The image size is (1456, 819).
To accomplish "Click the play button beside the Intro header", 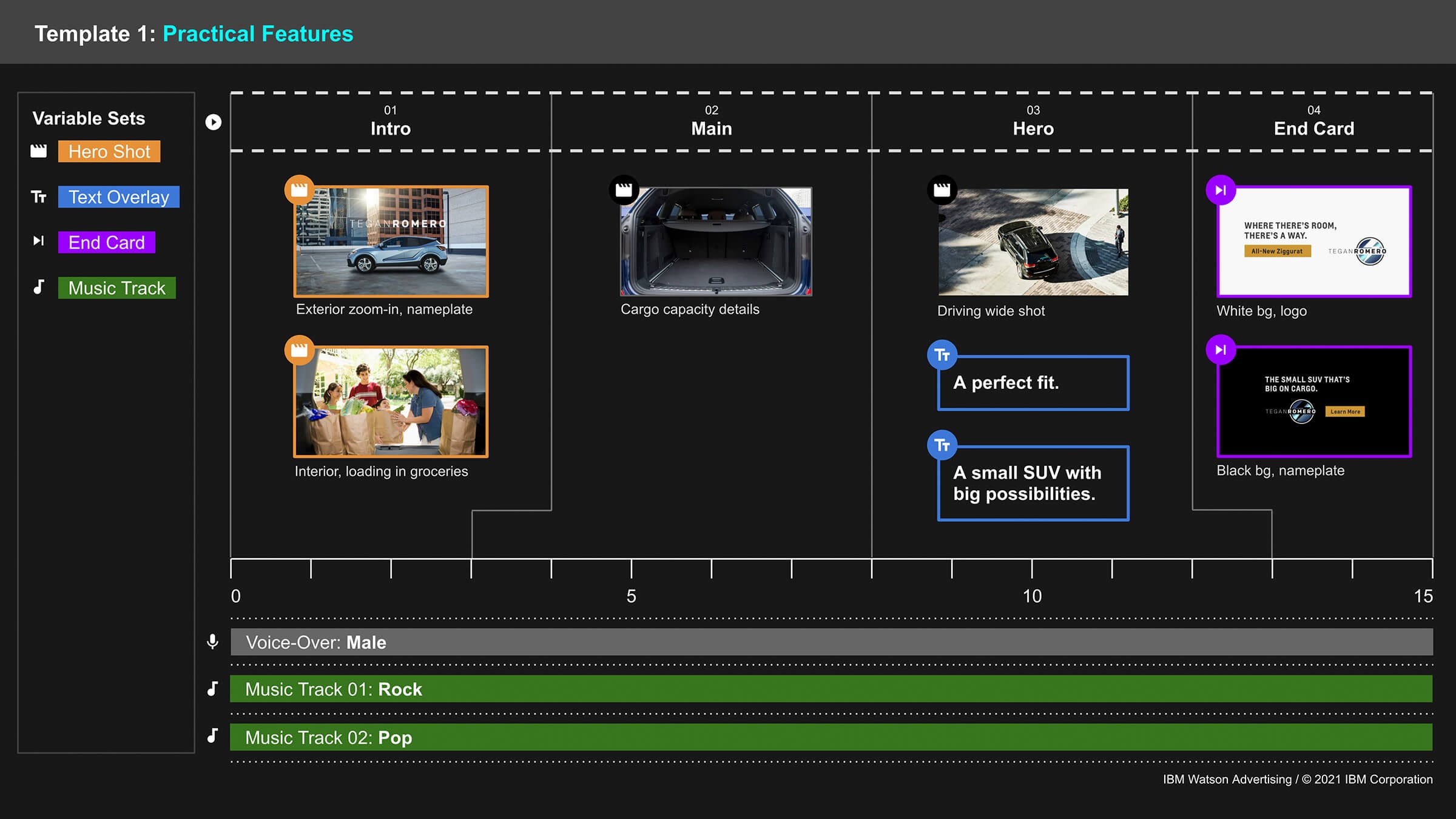I will pos(213,122).
